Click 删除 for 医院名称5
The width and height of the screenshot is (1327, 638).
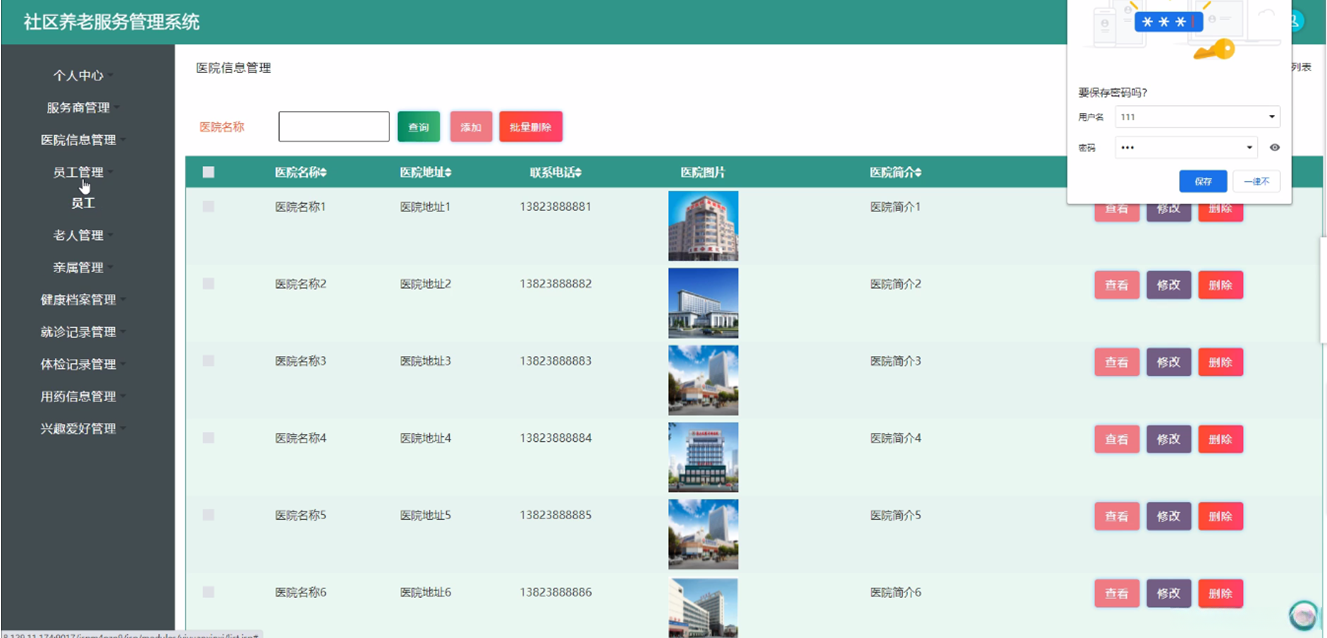(1220, 516)
